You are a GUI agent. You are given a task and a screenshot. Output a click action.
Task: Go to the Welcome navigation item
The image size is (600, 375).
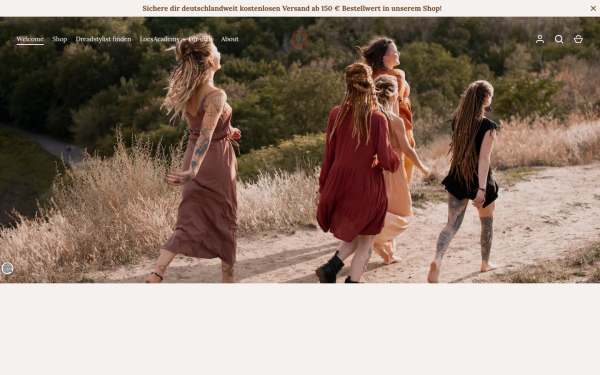point(30,39)
